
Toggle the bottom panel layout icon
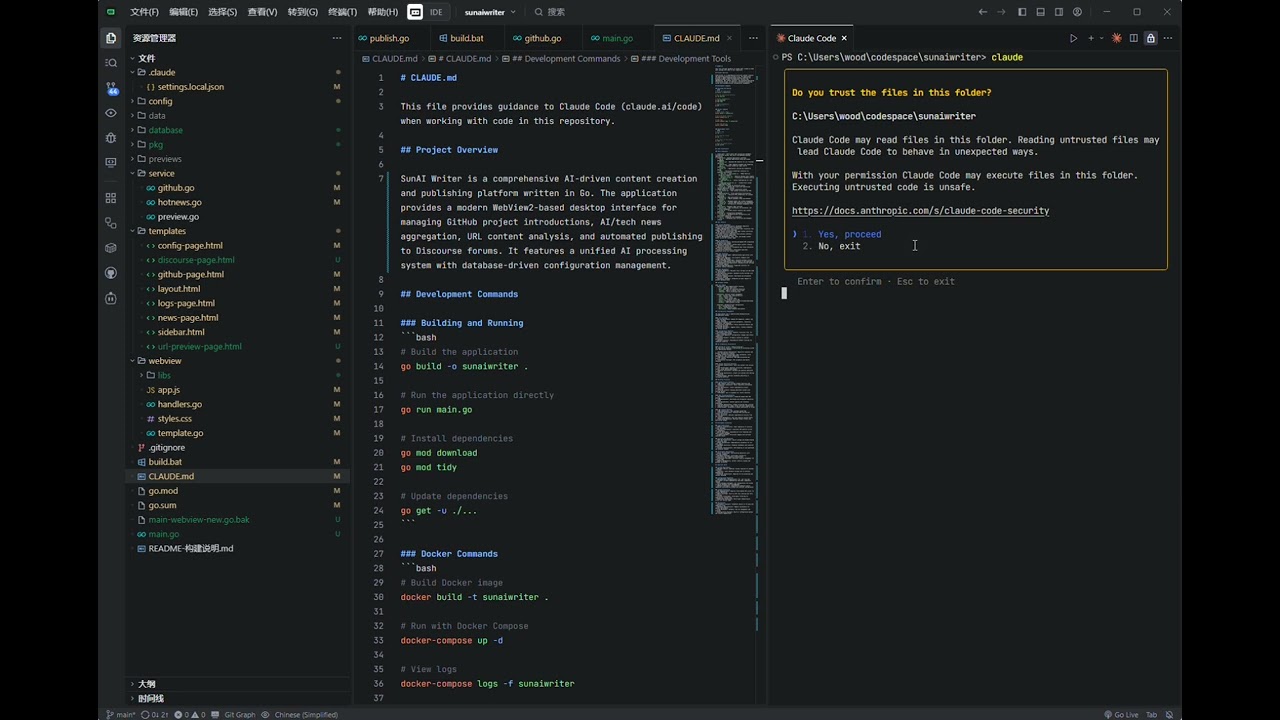(1041, 12)
